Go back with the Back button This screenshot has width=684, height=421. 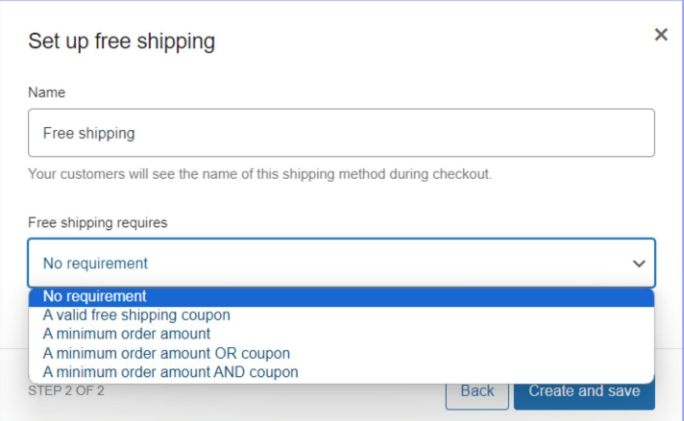pyautogui.click(x=477, y=391)
